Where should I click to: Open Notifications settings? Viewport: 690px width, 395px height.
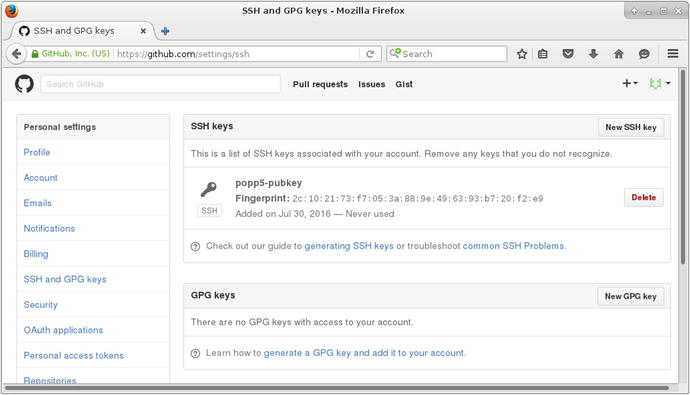[49, 228]
